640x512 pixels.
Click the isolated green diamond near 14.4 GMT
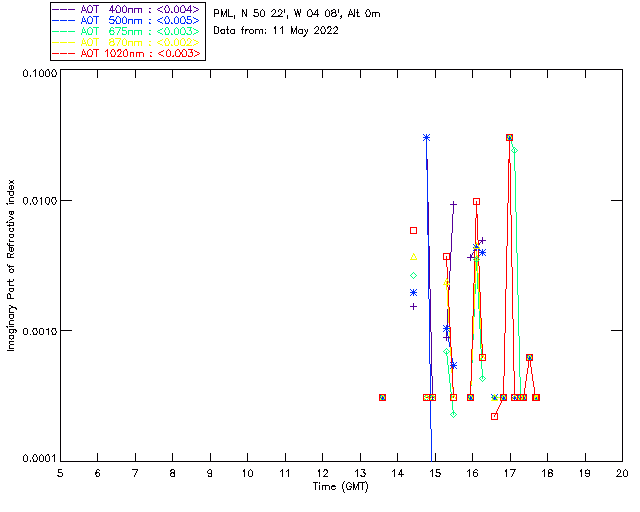tap(413, 276)
